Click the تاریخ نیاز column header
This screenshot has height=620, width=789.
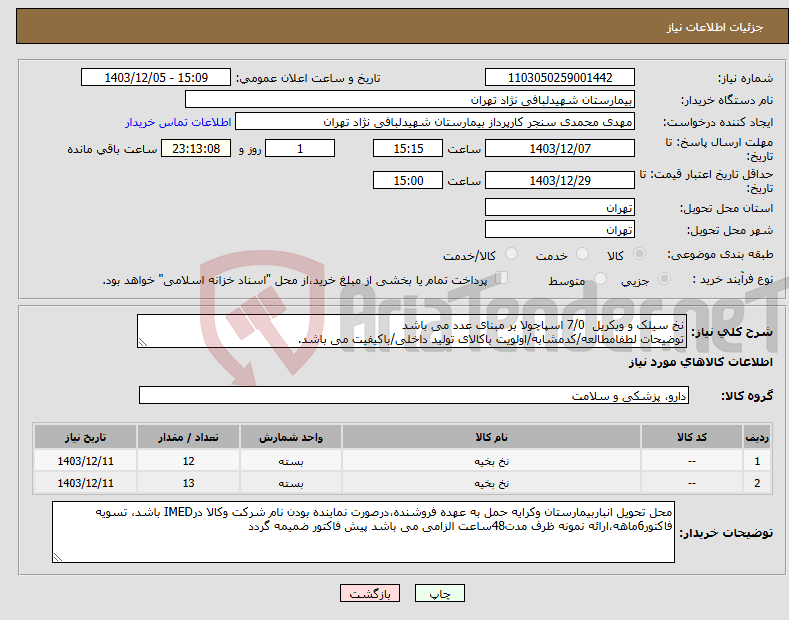[85, 437]
